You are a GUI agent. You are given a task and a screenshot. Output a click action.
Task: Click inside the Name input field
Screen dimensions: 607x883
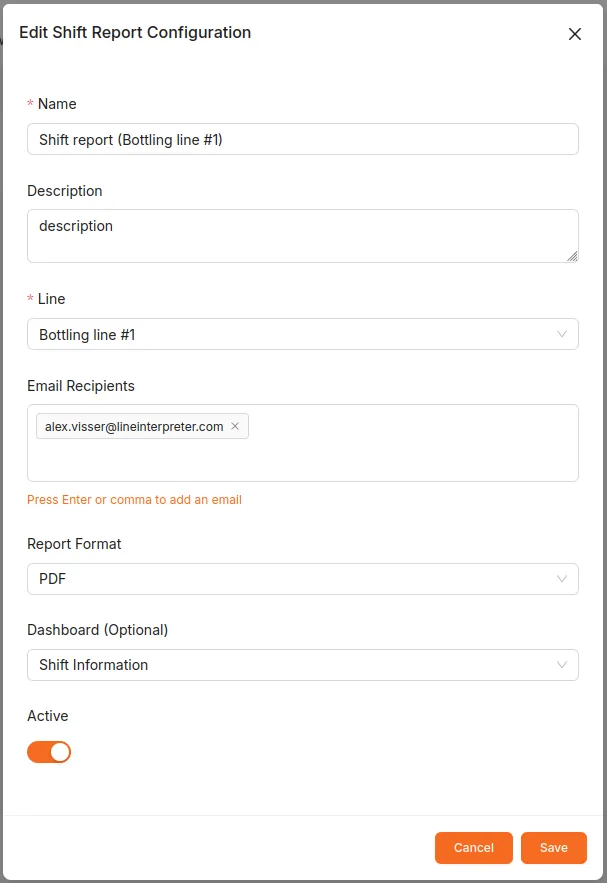pyautogui.click(x=300, y=139)
